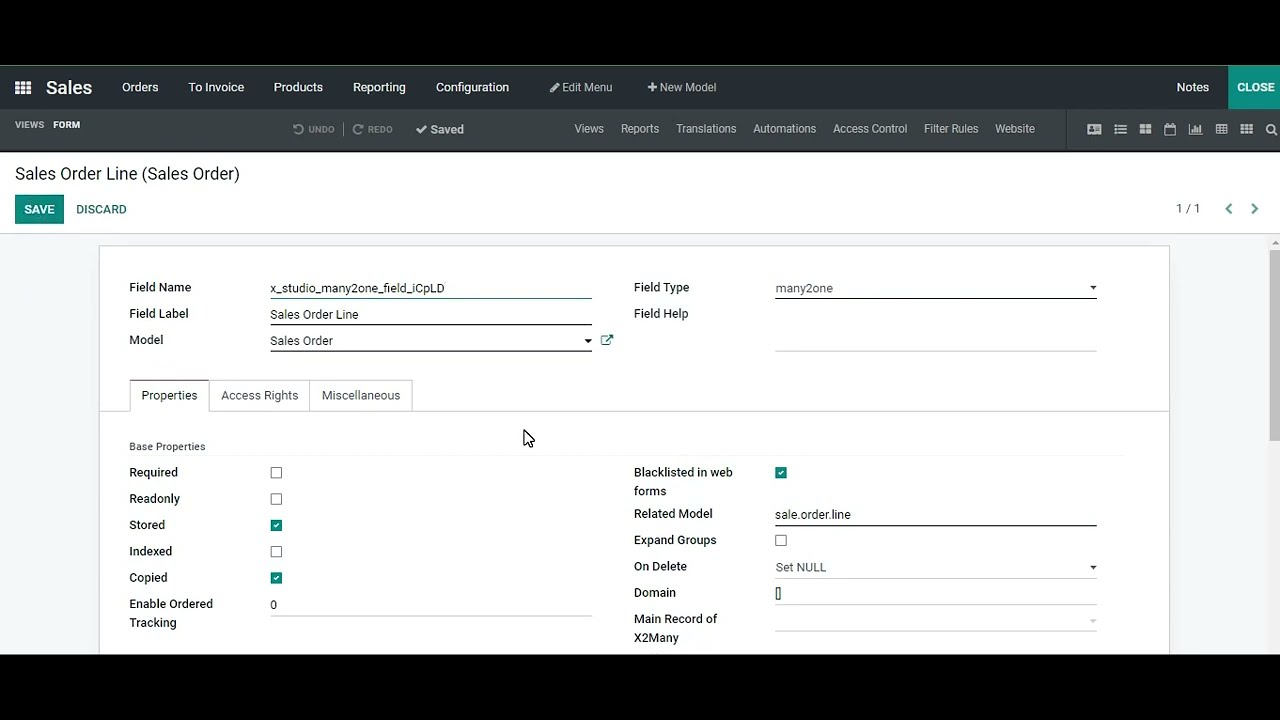The height and width of the screenshot is (720, 1280).
Task: Open the Model dropdown
Action: pos(431,341)
